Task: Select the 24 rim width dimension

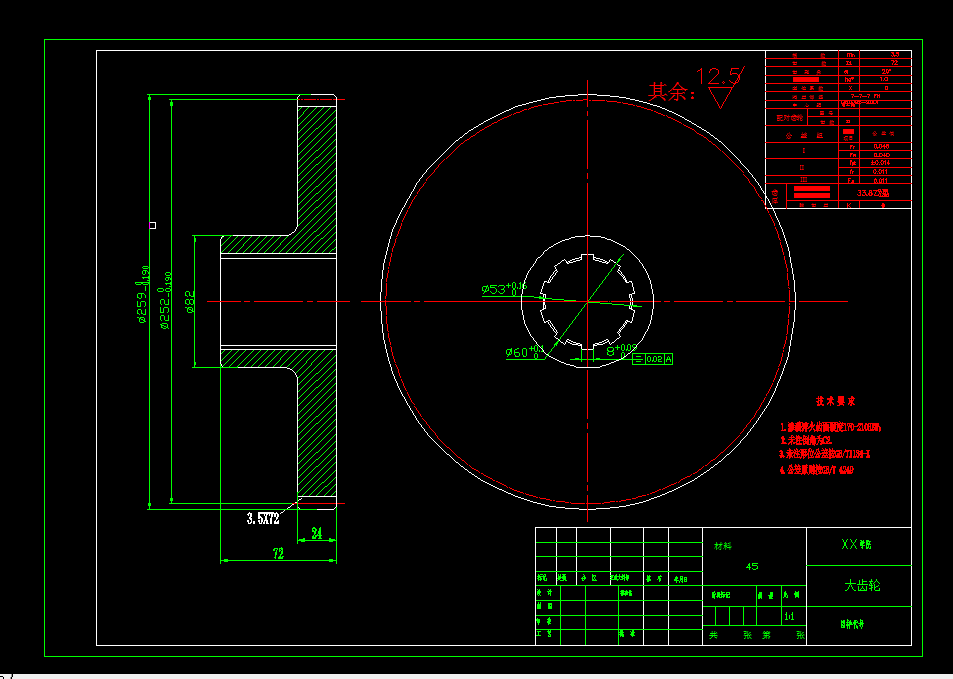Action: [317, 534]
